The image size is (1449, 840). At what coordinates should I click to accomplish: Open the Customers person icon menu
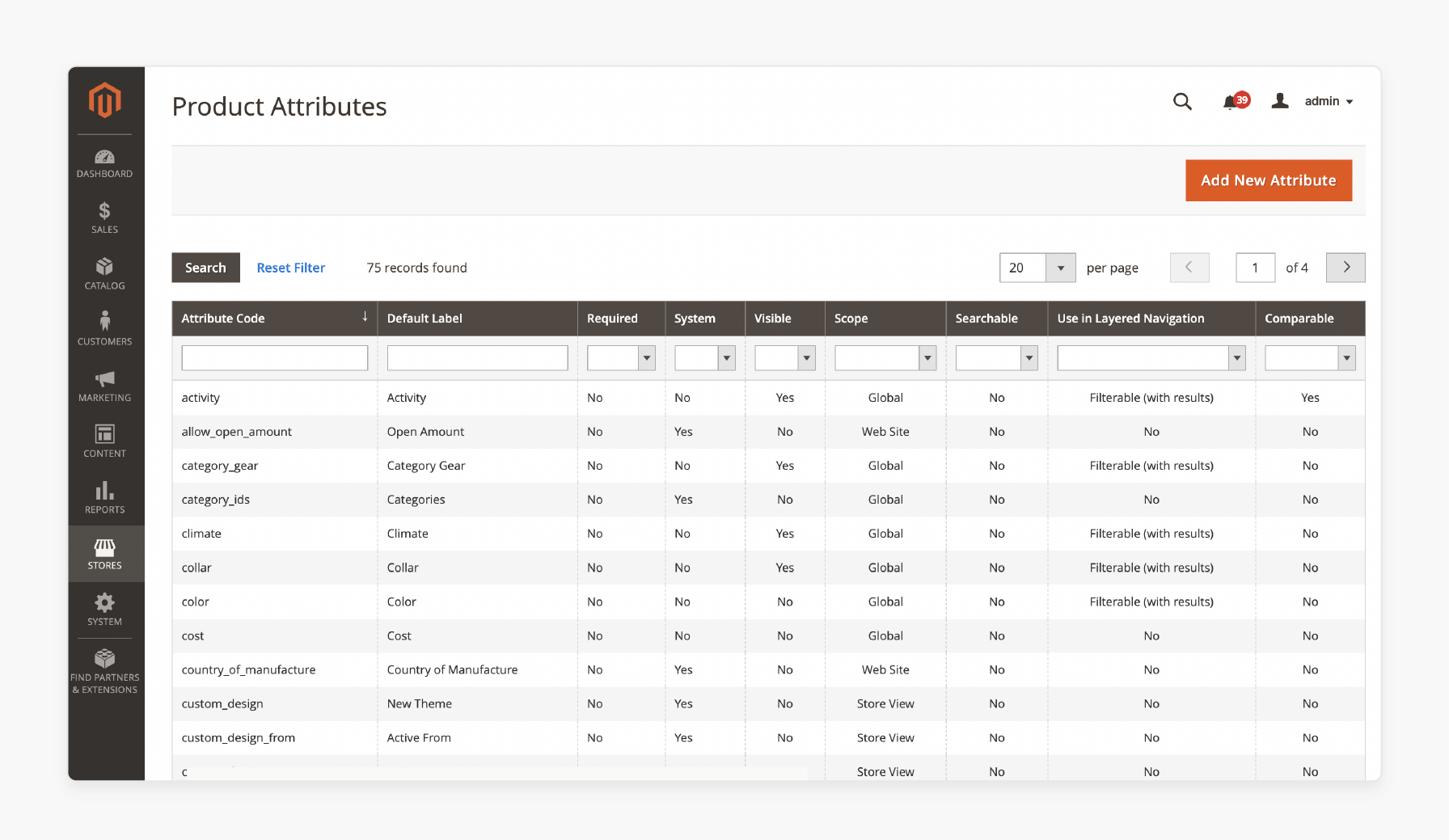coord(105,330)
